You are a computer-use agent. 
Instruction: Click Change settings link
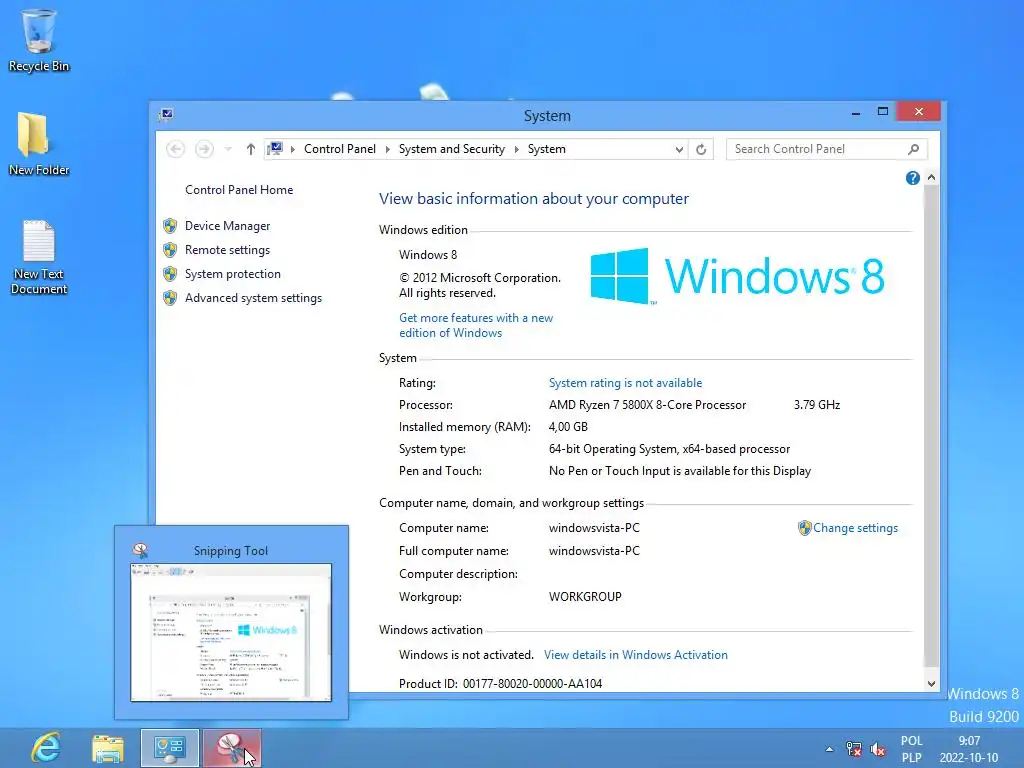tap(856, 528)
